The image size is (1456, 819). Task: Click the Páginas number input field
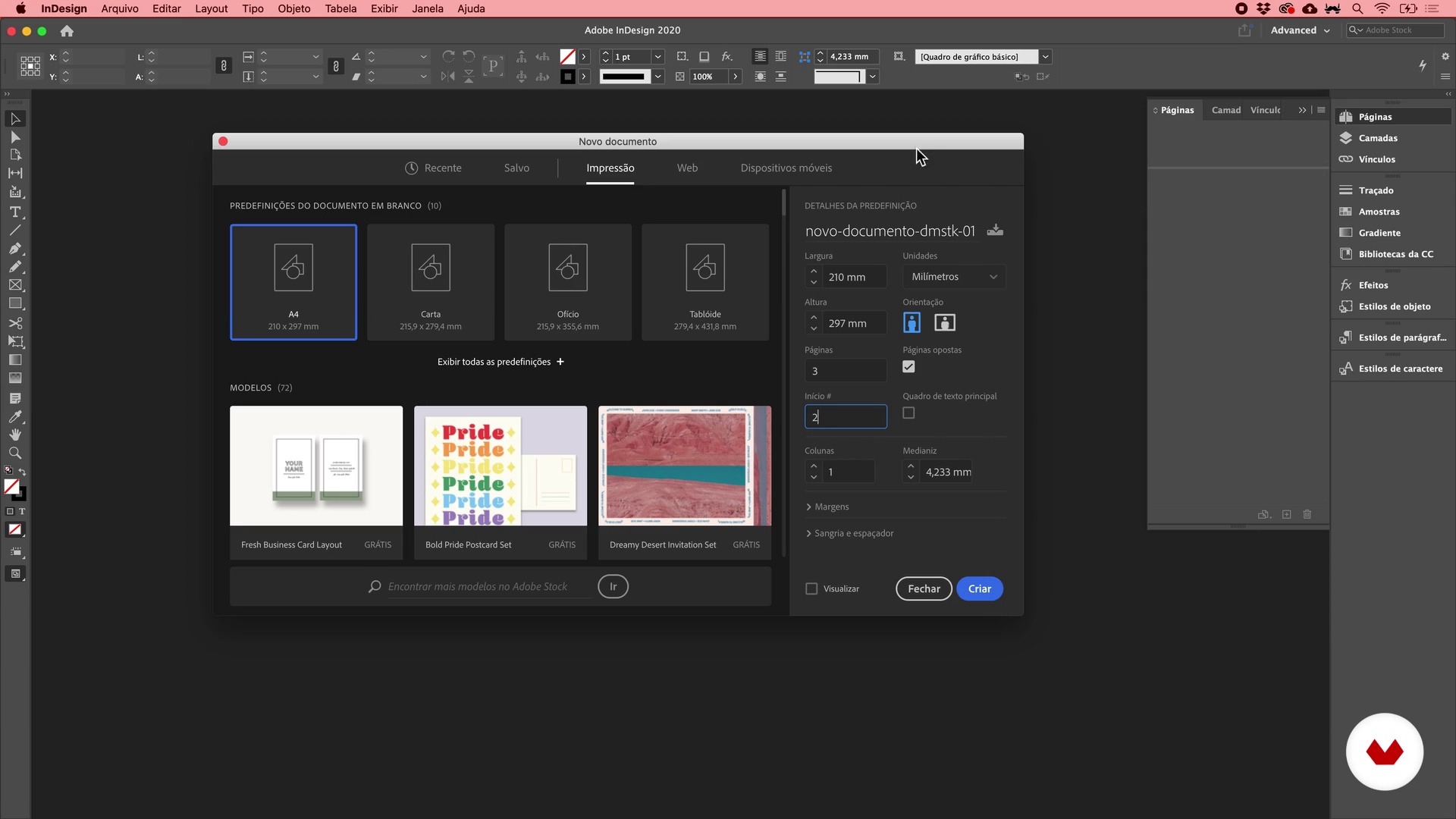[x=846, y=371]
